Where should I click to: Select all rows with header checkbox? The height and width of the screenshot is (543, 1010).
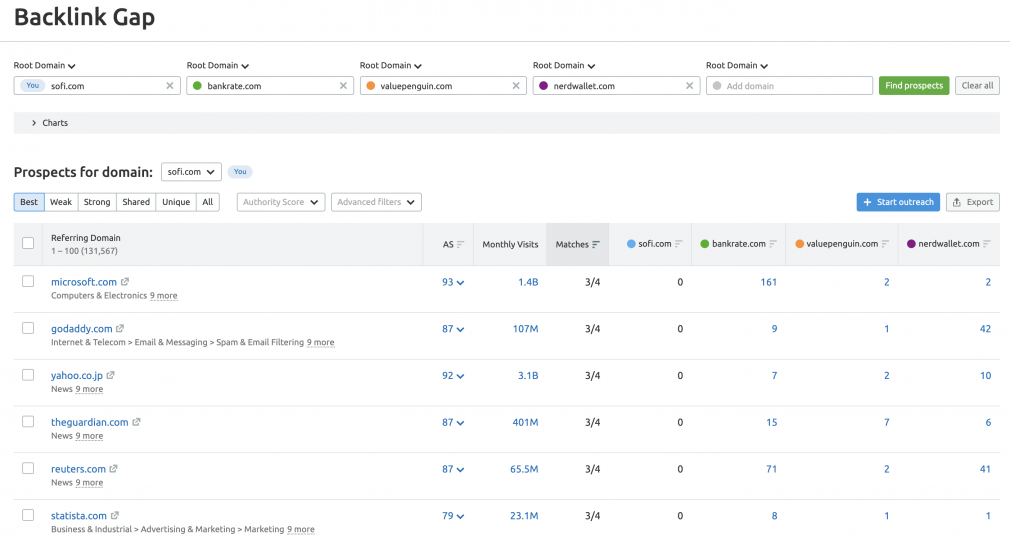[x=28, y=243]
